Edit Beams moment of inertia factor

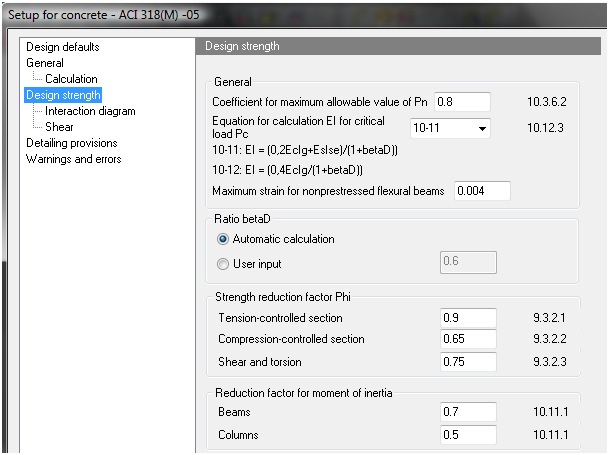click(x=468, y=412)
